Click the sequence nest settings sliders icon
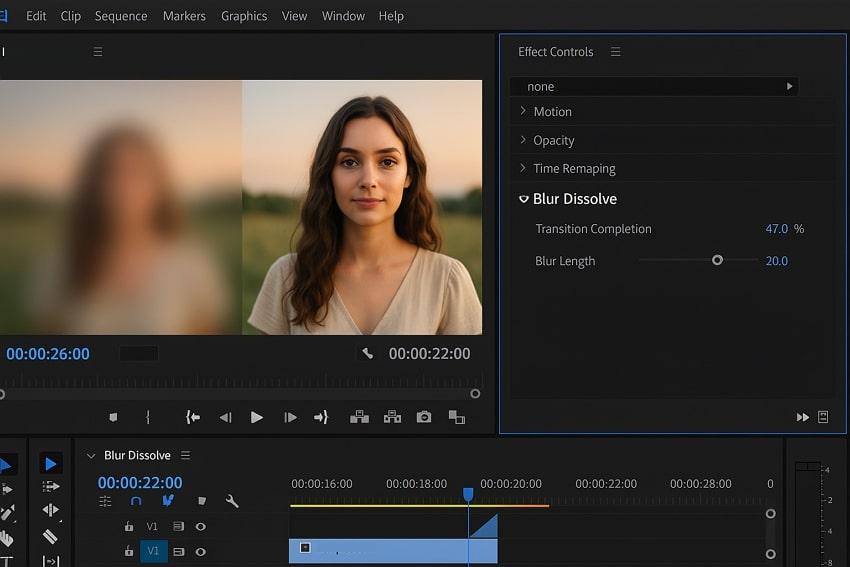The height and width of the screenshot is (567, 850). [105, 501]
